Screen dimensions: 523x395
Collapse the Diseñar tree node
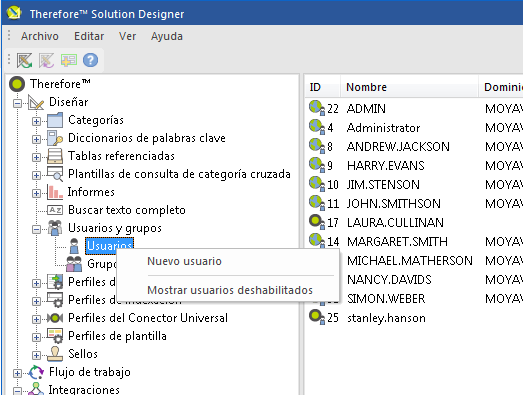click(x=17, y=103)
